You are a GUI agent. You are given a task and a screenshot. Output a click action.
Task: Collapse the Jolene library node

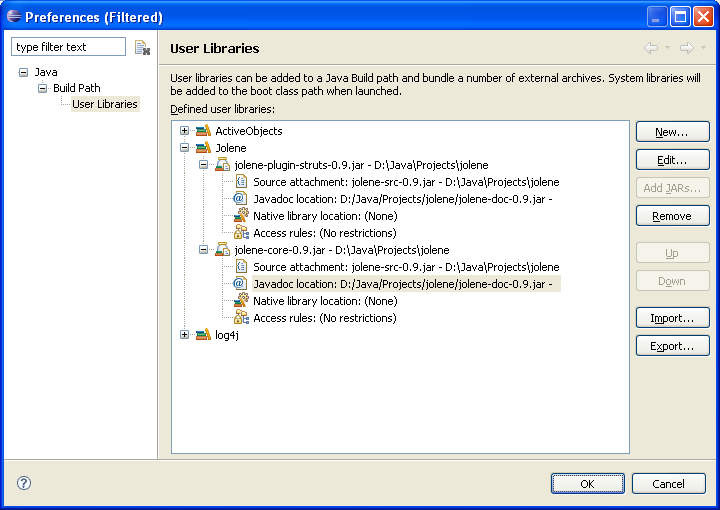[184, 148]
